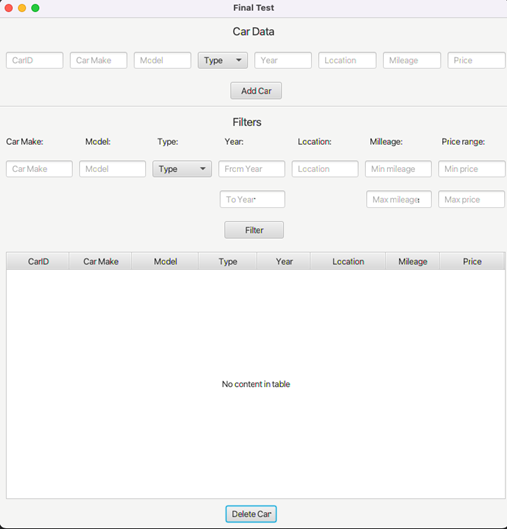Click the Price column header in table

tap(472, 261)
